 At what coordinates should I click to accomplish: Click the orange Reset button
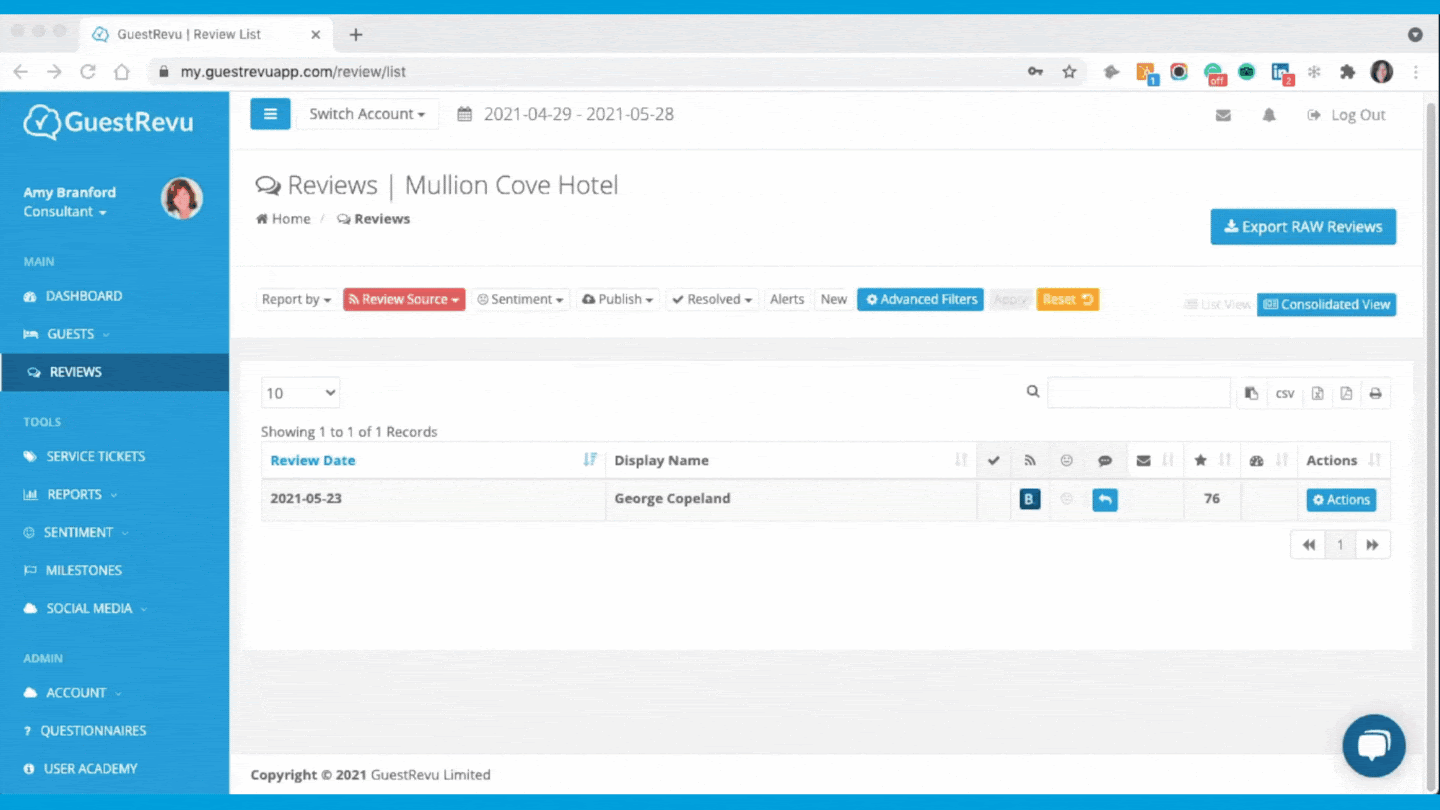1068,299
